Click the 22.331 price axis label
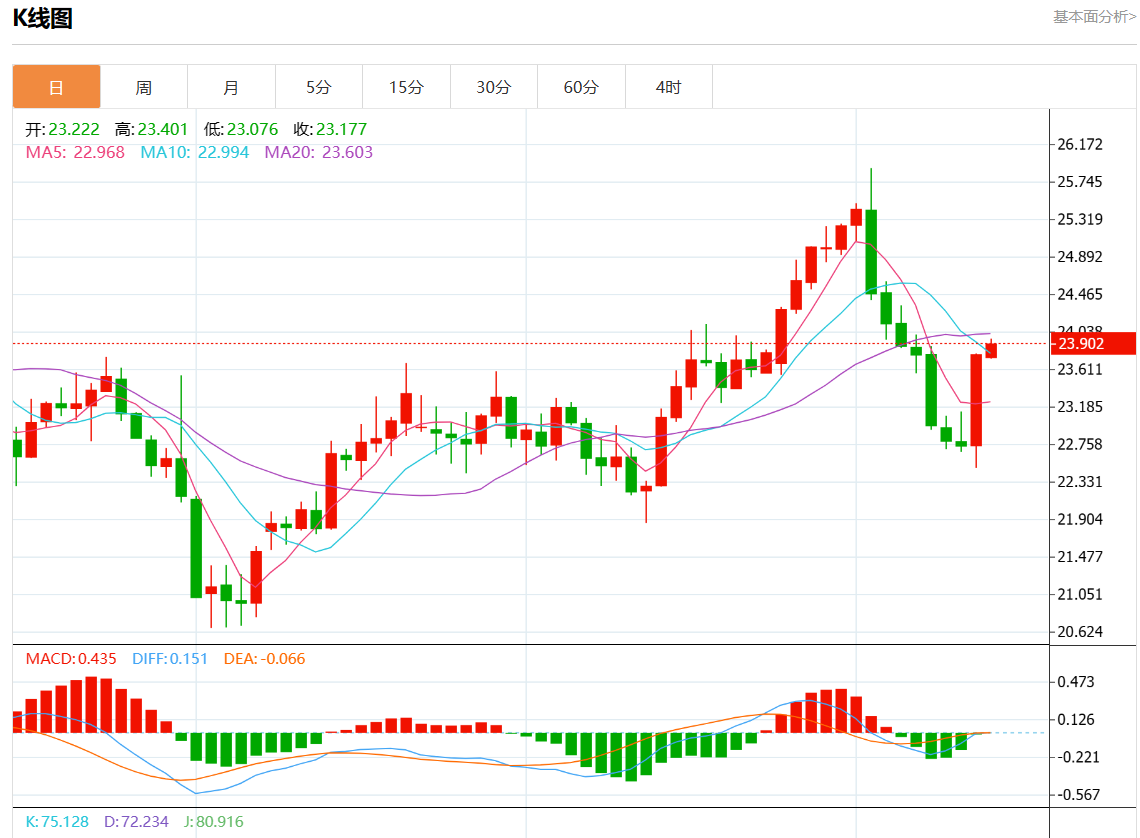Image resolution: width=1140 pixels, height=838 pixels. coord(1080,482)
